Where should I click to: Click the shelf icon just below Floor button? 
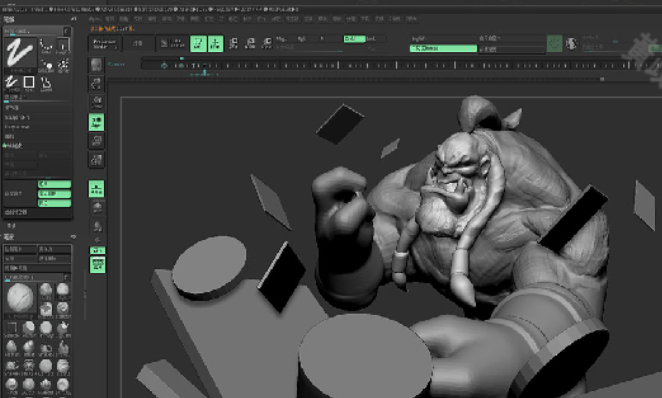(x=97, y=207)
